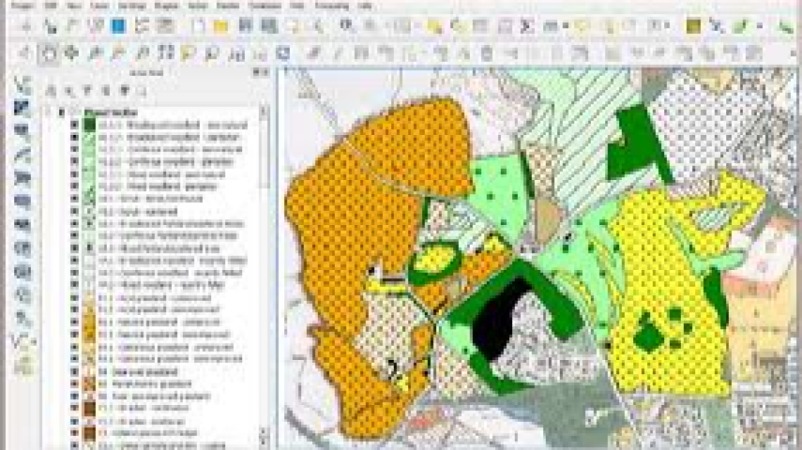Image resolution: width=802 pixels, height=450 pixels.
Task: Click the Layers panel float/close buttons
Action: [x=261, y=73]
